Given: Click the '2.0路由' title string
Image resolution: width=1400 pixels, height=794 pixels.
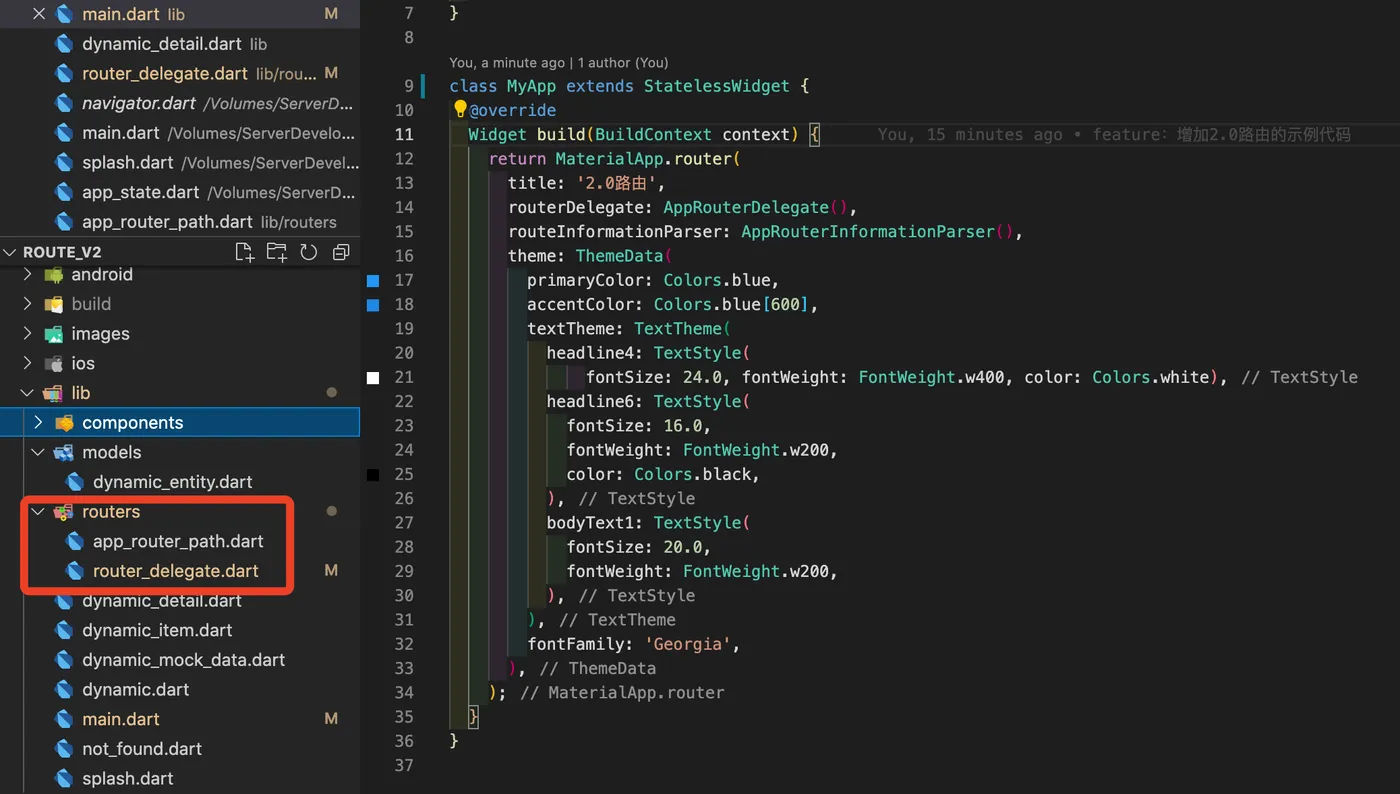Looking at the screenshot, I should pos(616,183).
